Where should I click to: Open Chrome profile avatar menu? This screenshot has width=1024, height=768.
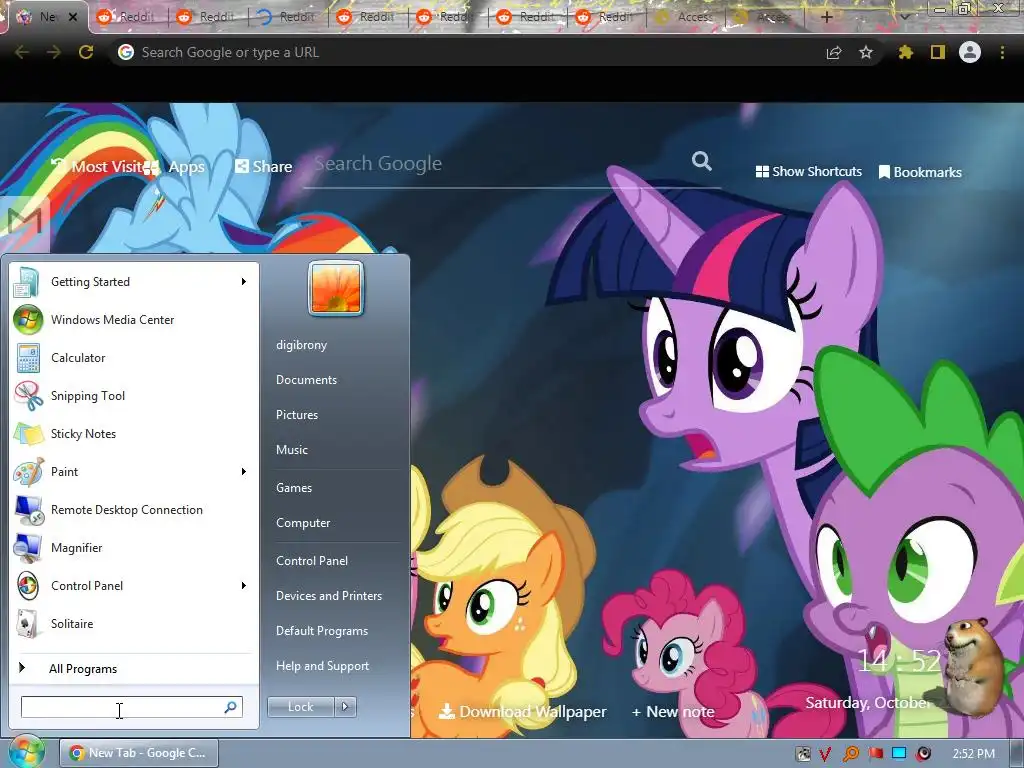(970, 52)
